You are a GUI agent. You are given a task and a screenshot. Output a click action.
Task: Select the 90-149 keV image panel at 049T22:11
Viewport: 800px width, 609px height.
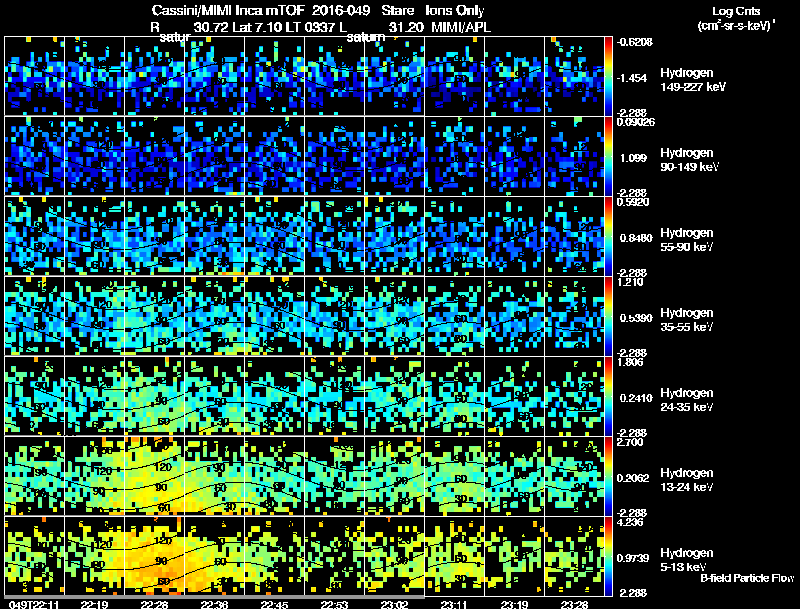pos(34,156)
